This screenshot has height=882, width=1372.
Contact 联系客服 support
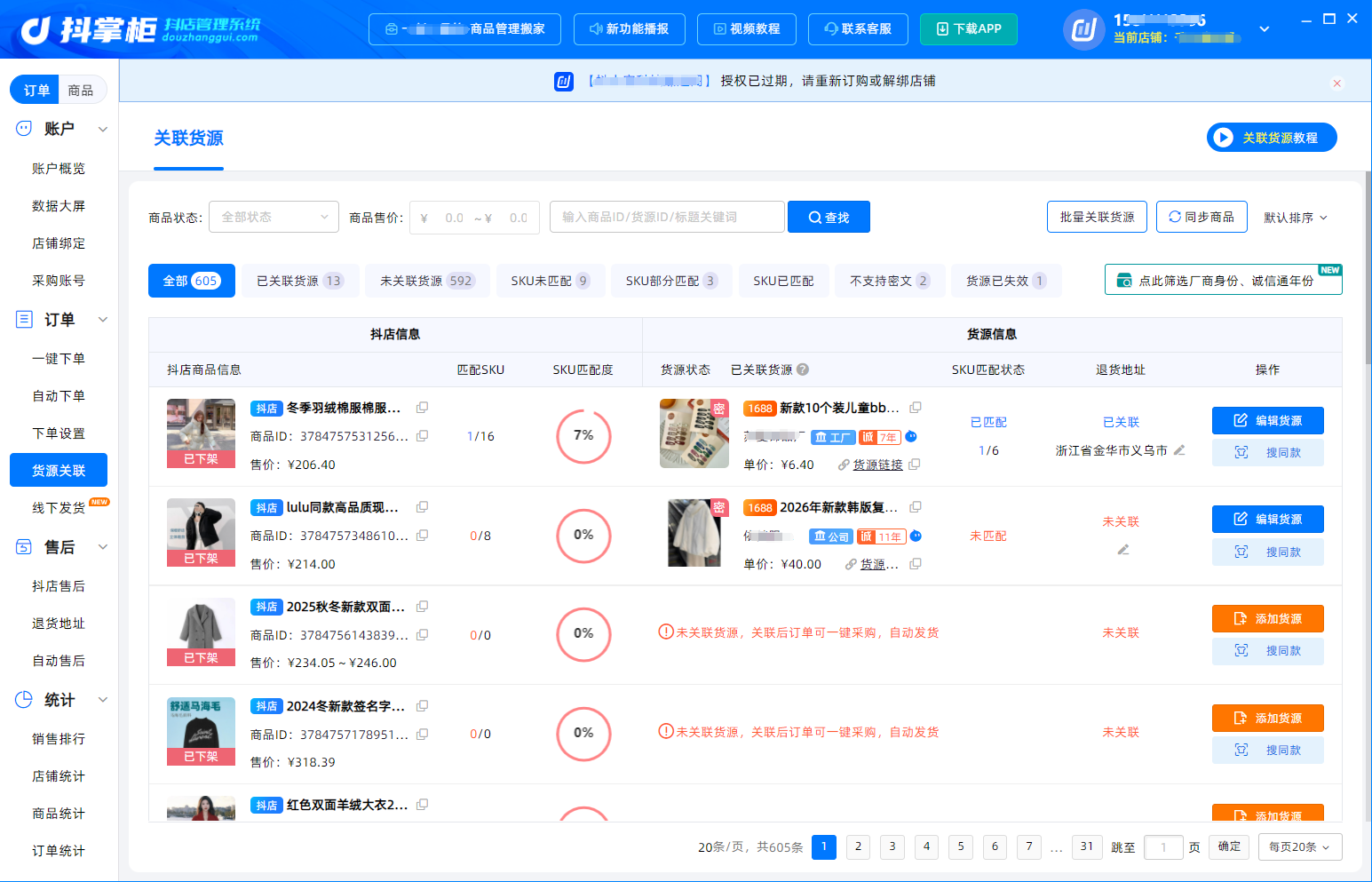coord(859,29)
